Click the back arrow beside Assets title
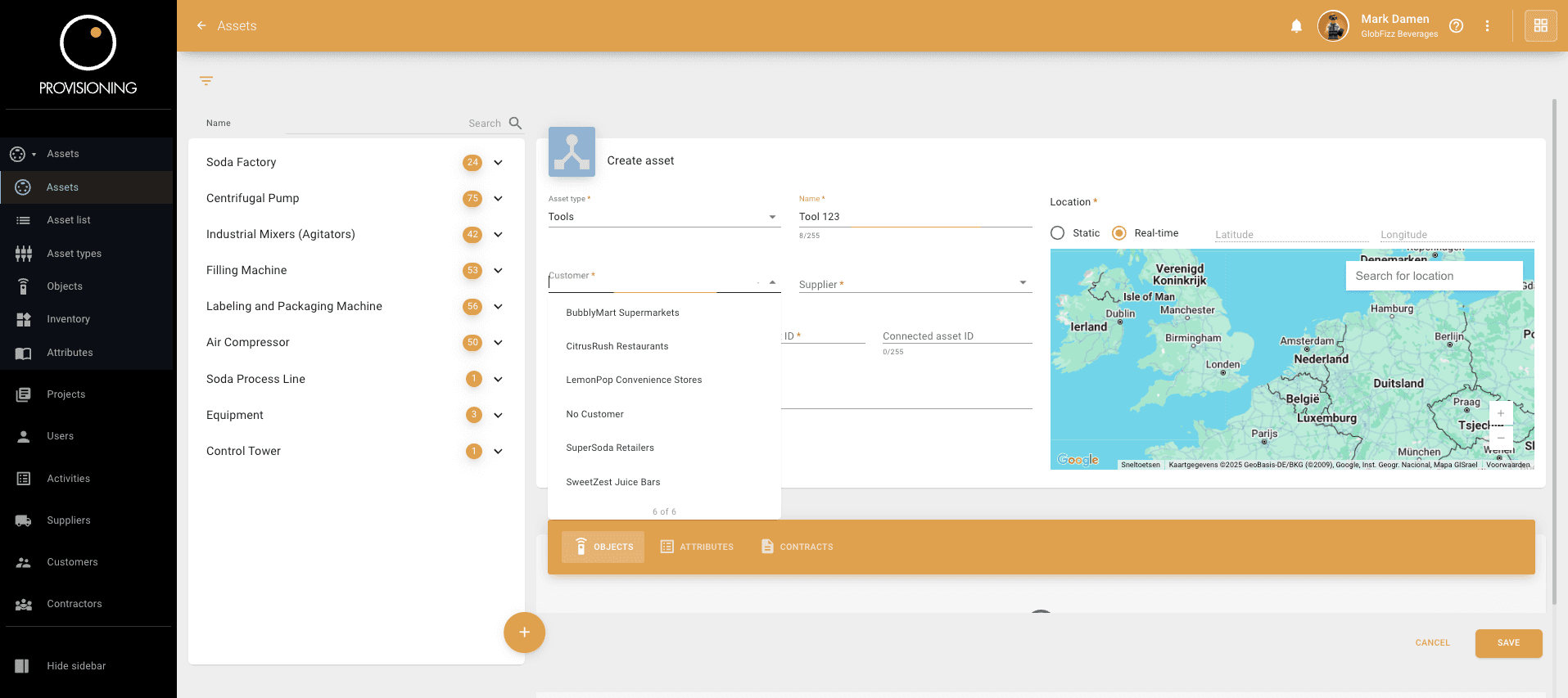 201,26
